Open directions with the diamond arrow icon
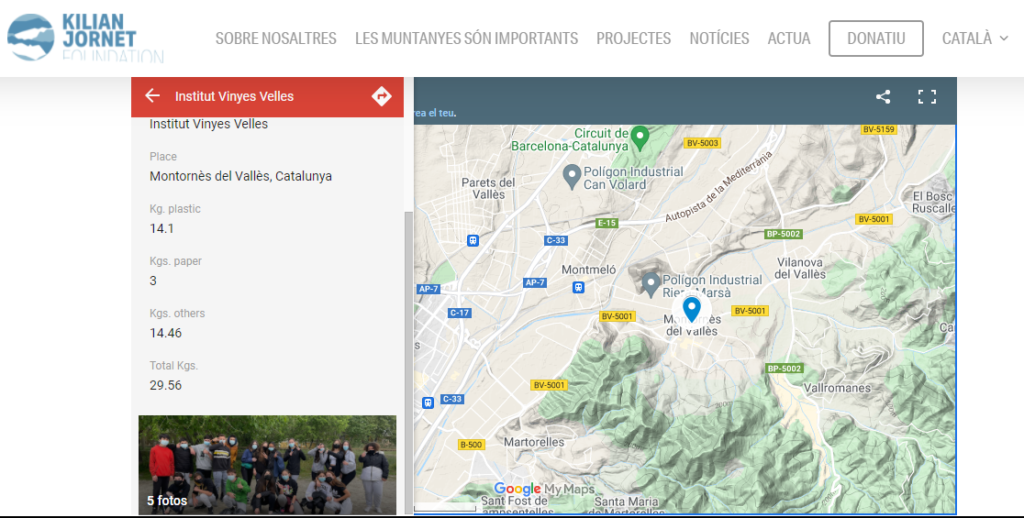This screenshot has width=1024, height=518. [381, 96]
